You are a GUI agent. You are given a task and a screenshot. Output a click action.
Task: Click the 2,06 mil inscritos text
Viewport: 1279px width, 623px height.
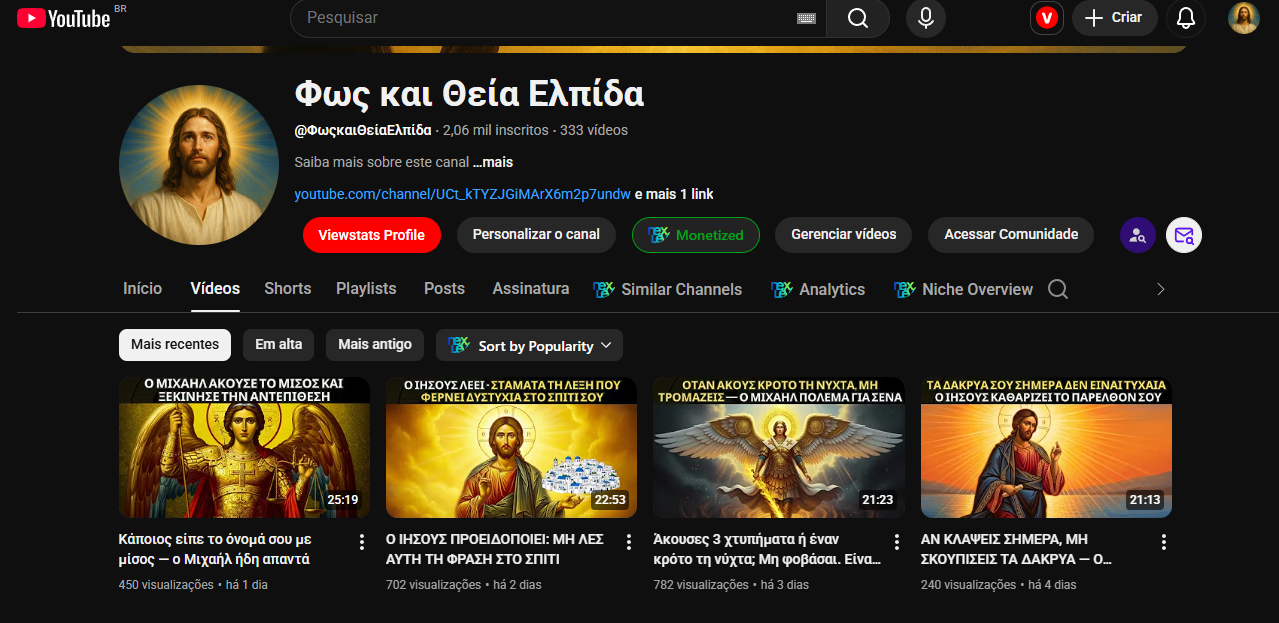[x=495, y=130]
